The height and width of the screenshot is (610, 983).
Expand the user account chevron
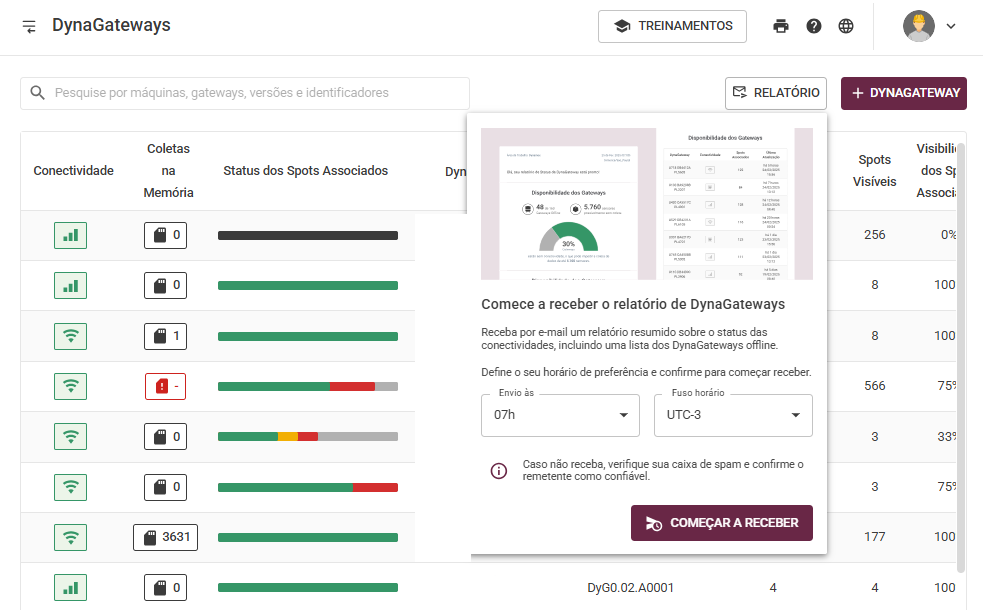click(951, 26)
